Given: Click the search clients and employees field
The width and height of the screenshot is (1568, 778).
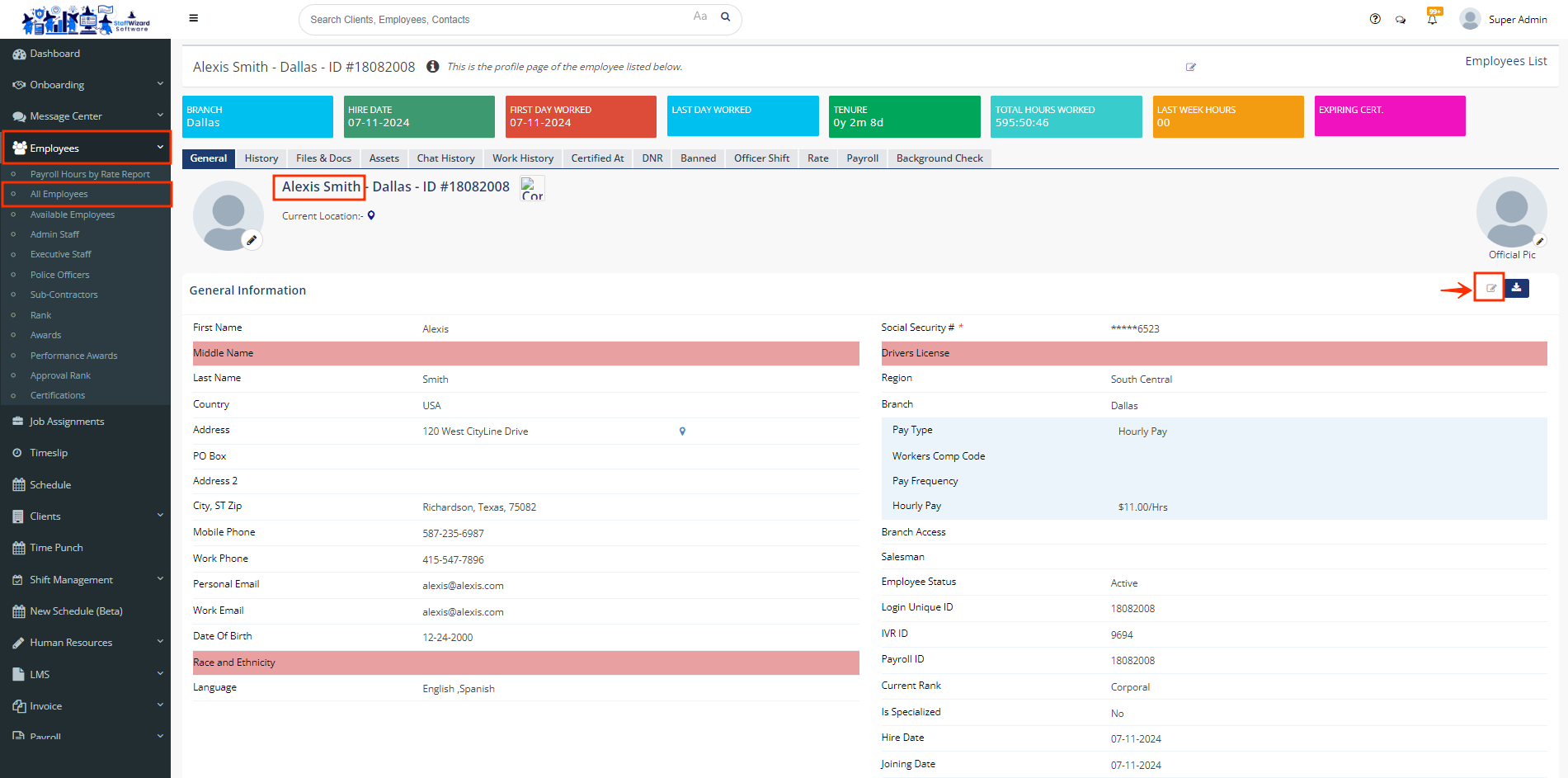Looking at the screenshot, I should coord(495,20).
